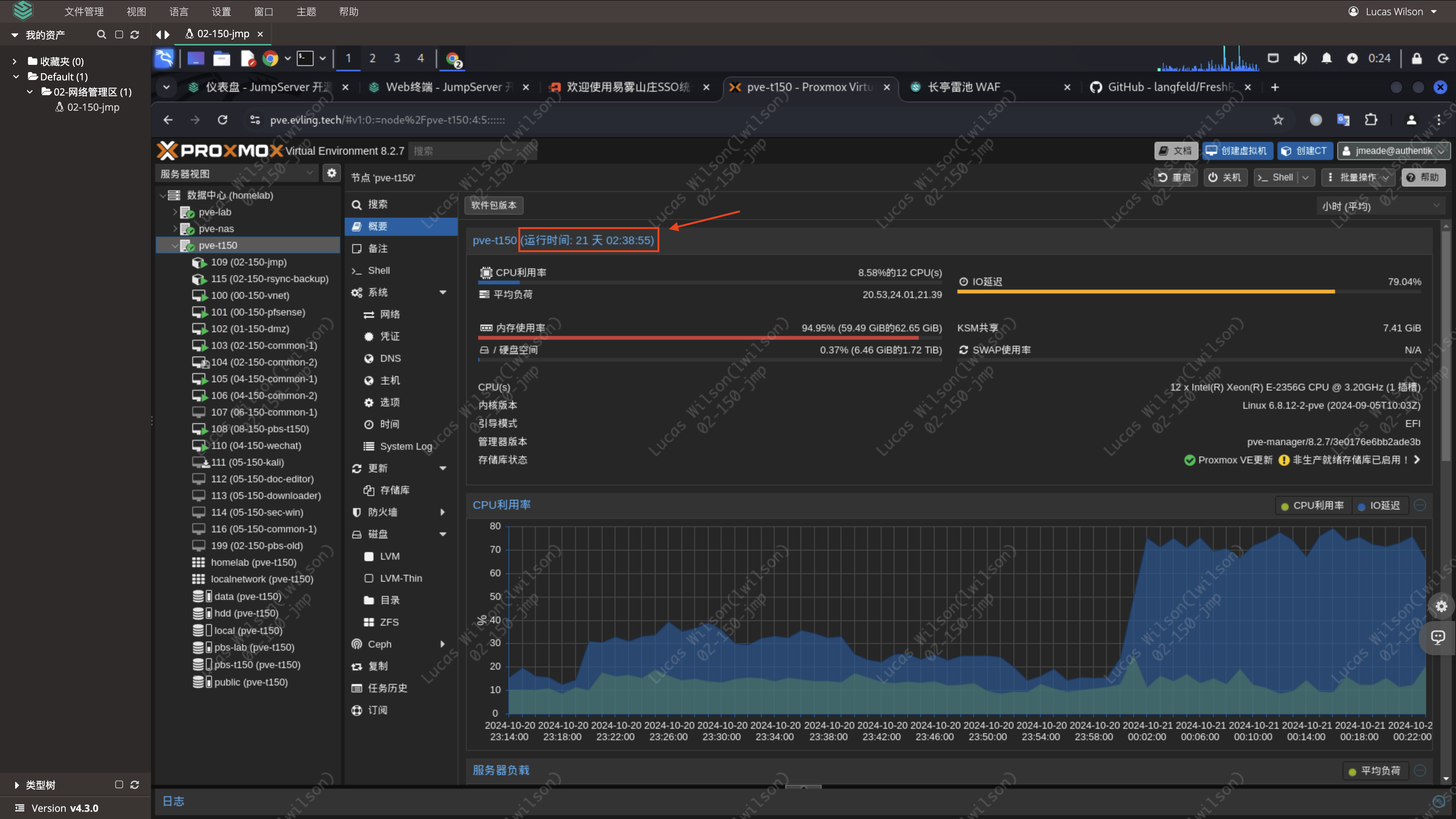Refresh the Type Tree panel
This screenshot has width=1456, height=819.
point(135,784)
